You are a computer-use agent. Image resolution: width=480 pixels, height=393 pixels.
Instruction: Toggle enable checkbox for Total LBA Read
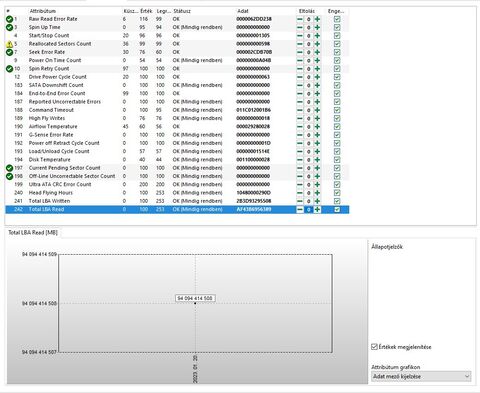click(337, 209)
